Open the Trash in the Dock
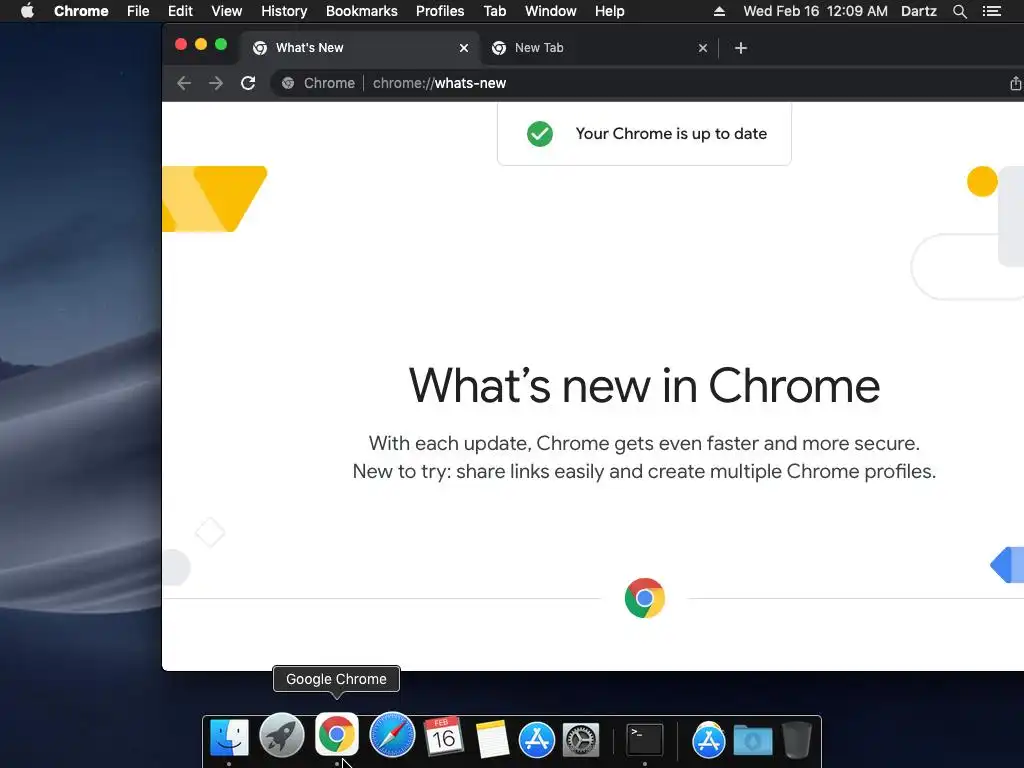The height and width of the screenshot is (768, 1024). point(797,739)
